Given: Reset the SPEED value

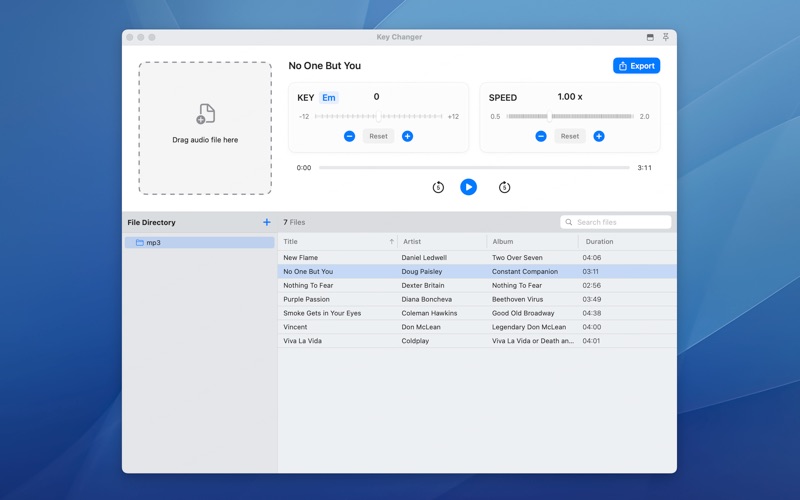Looking at the screenshot, I should point(570,136).
